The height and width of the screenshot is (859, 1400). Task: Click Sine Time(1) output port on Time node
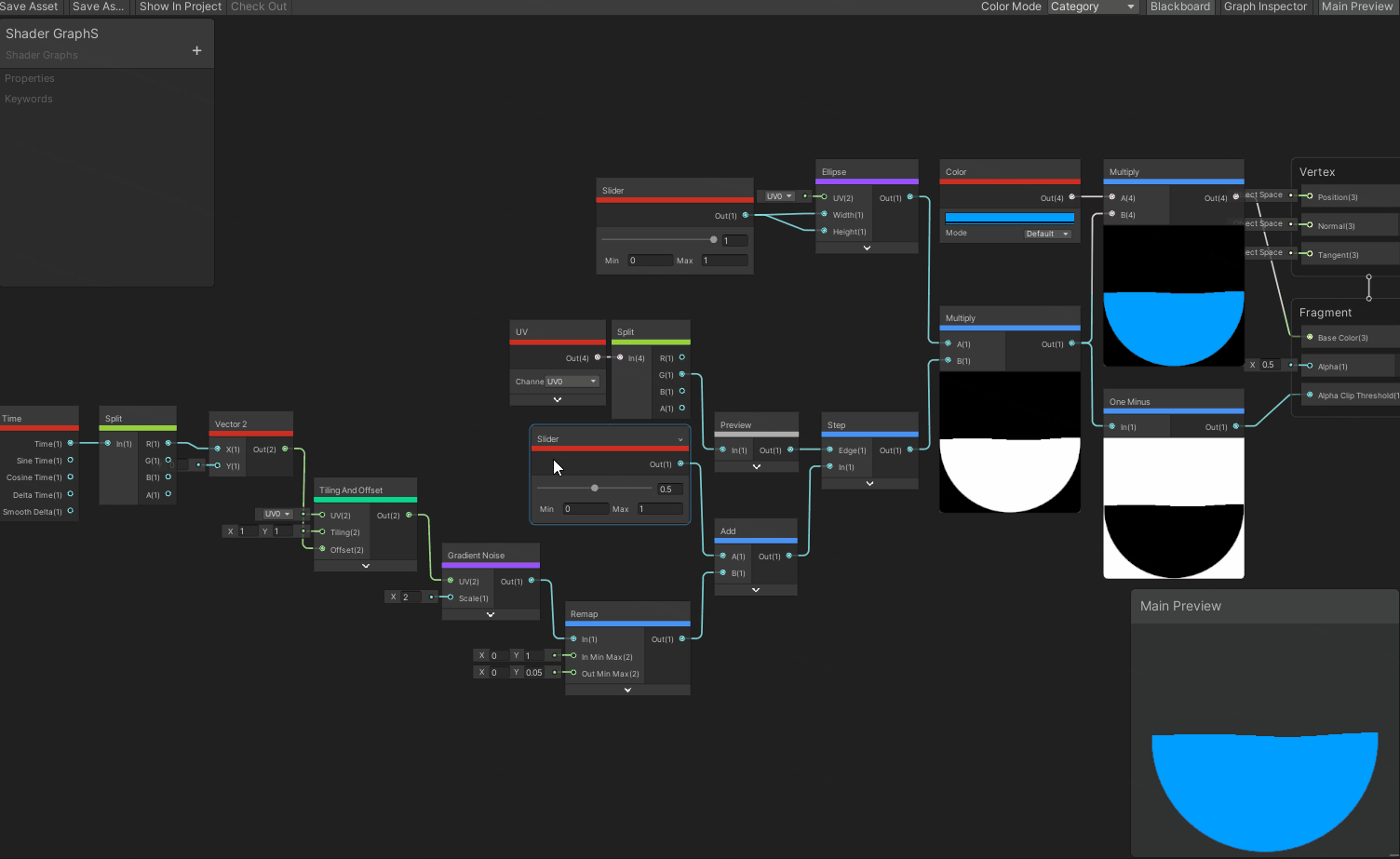point(70,460)
